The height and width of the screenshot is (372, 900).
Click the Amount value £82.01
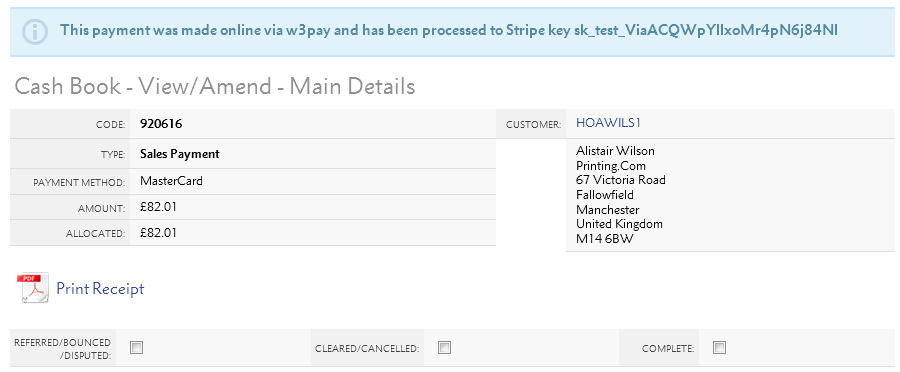coord(158,207)
